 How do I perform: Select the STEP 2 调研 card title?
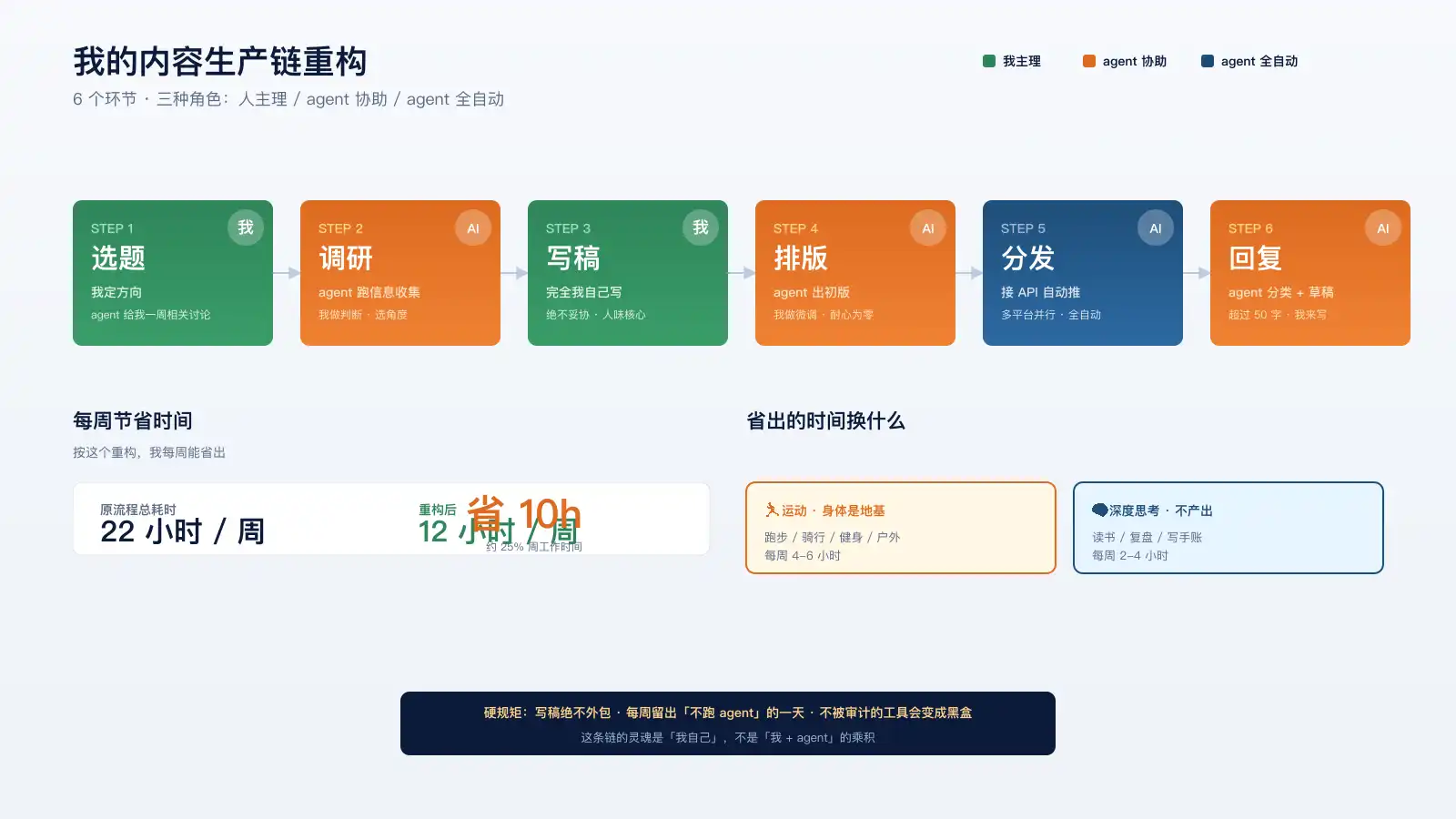click(346, 258)
